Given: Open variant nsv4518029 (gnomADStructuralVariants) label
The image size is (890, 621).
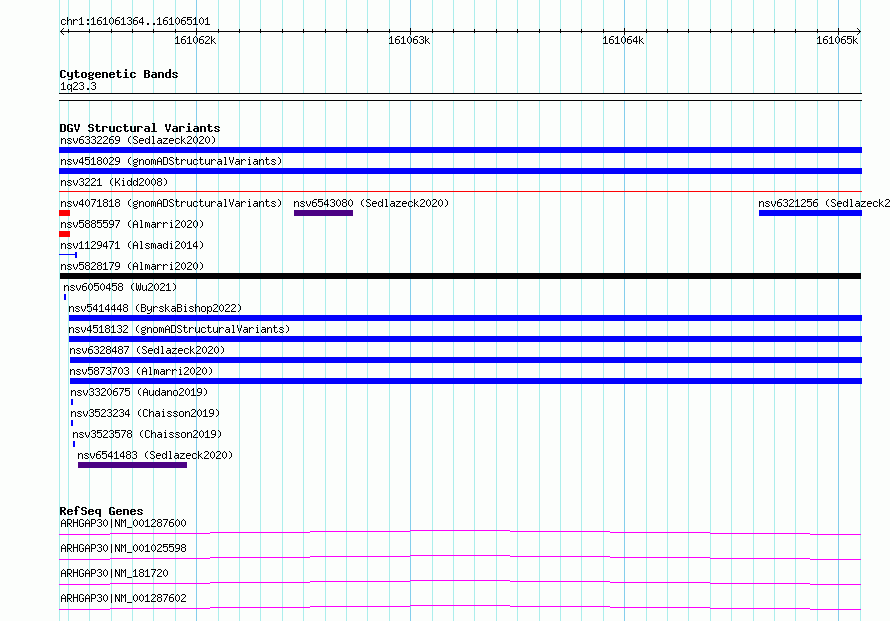Looking at the screenshot, I should tap(171, 161).
